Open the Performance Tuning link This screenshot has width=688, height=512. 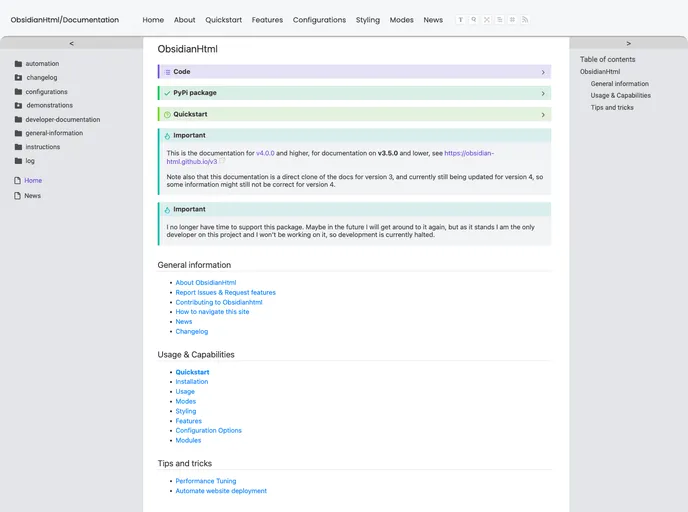[x=206, y=481]
